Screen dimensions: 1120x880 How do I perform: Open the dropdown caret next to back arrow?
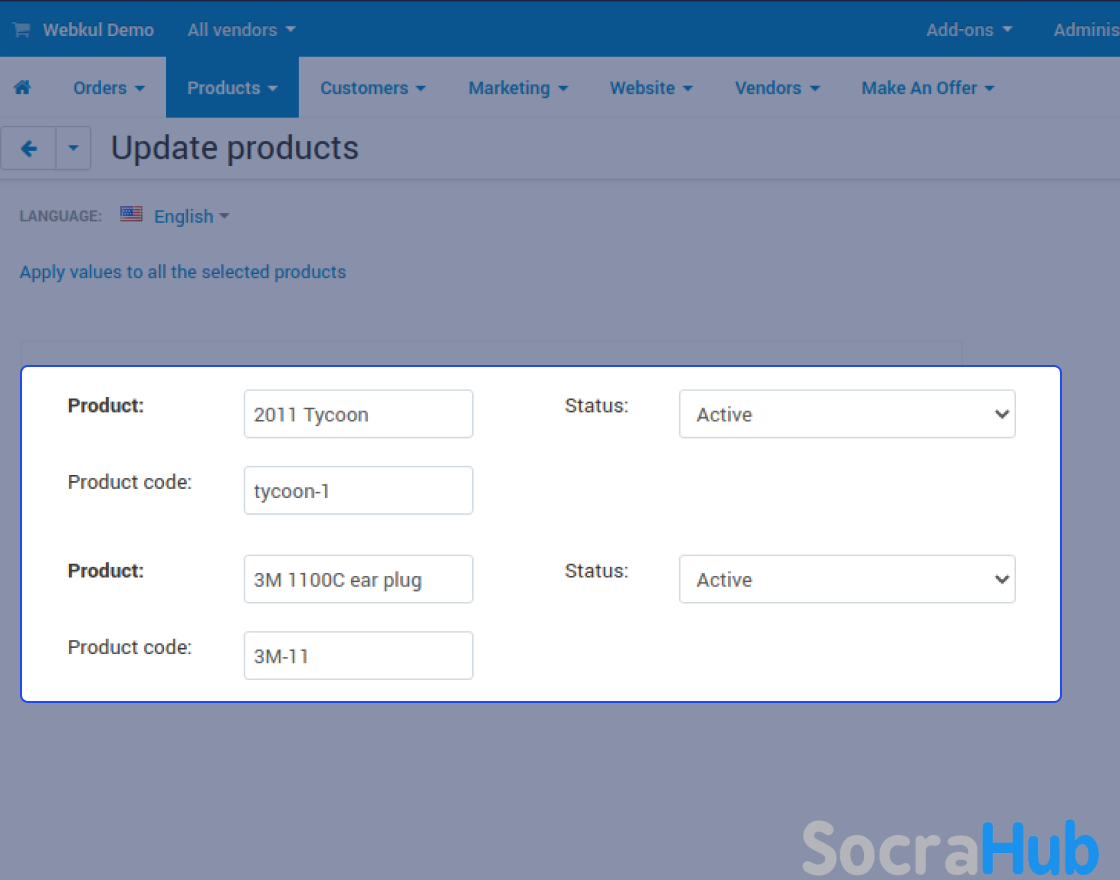tap(73, 149)
